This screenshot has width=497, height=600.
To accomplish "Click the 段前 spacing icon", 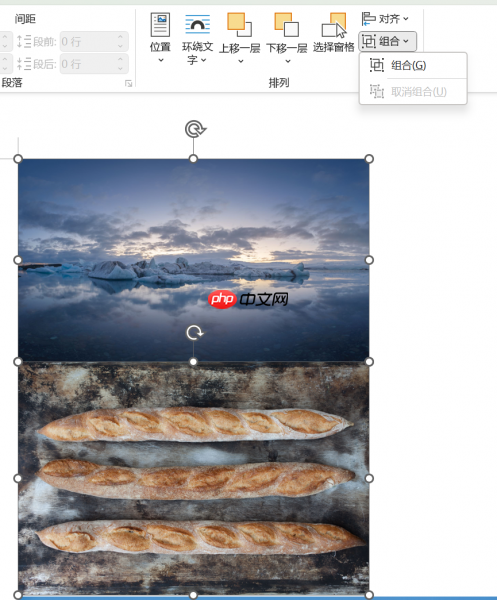I will pos(24,41).
